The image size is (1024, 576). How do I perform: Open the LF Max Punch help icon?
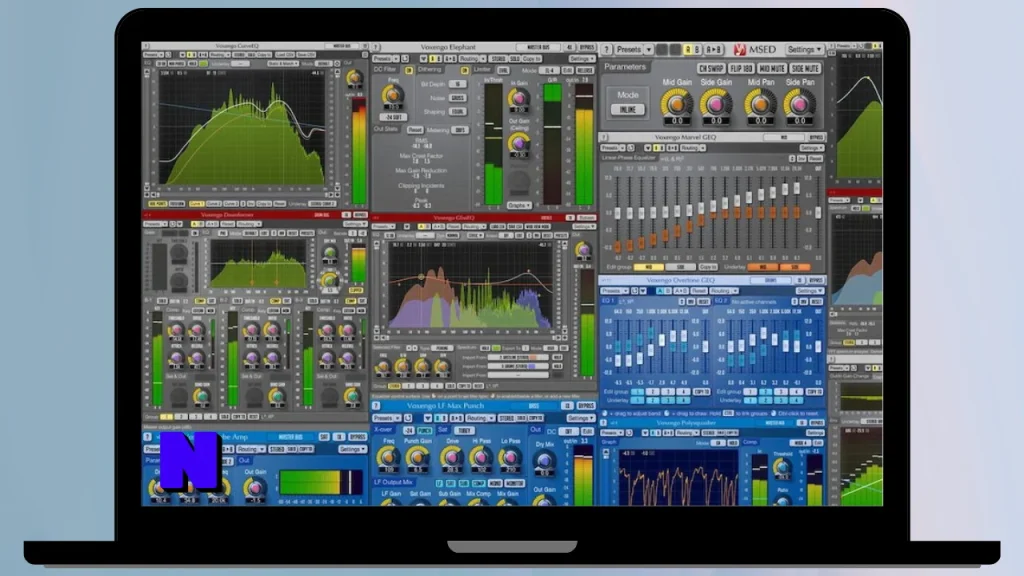pyautogui.click(x=376, y=406)
